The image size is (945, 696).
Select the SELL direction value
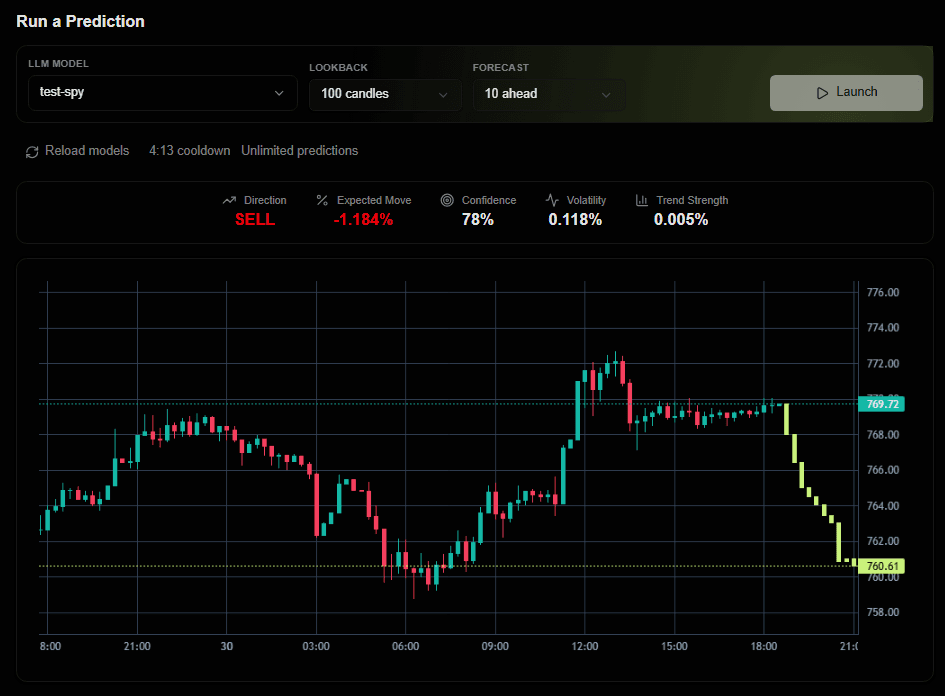[x=255, y=219]
